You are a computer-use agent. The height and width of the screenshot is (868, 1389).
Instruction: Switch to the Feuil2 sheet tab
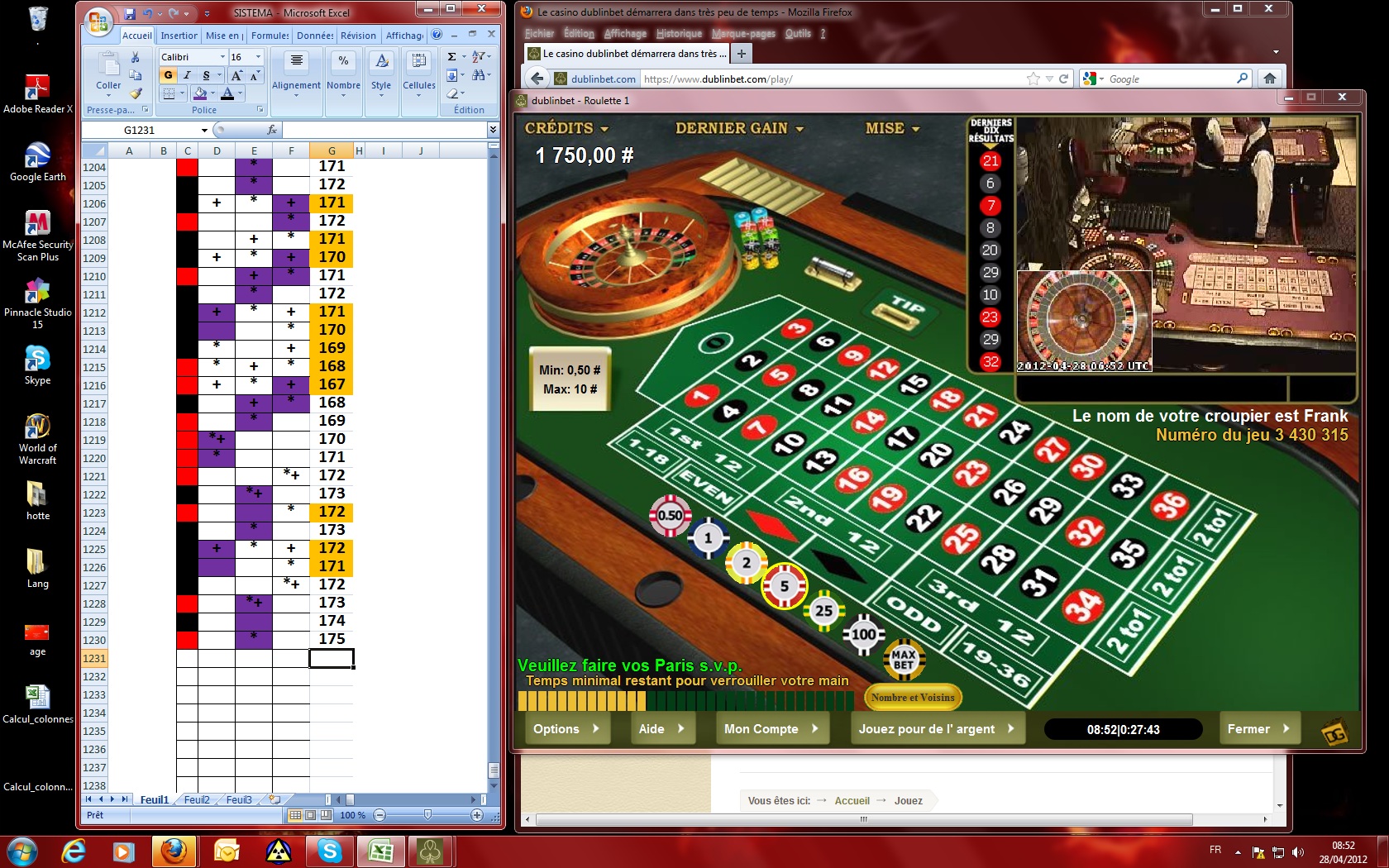coord(197,799)
